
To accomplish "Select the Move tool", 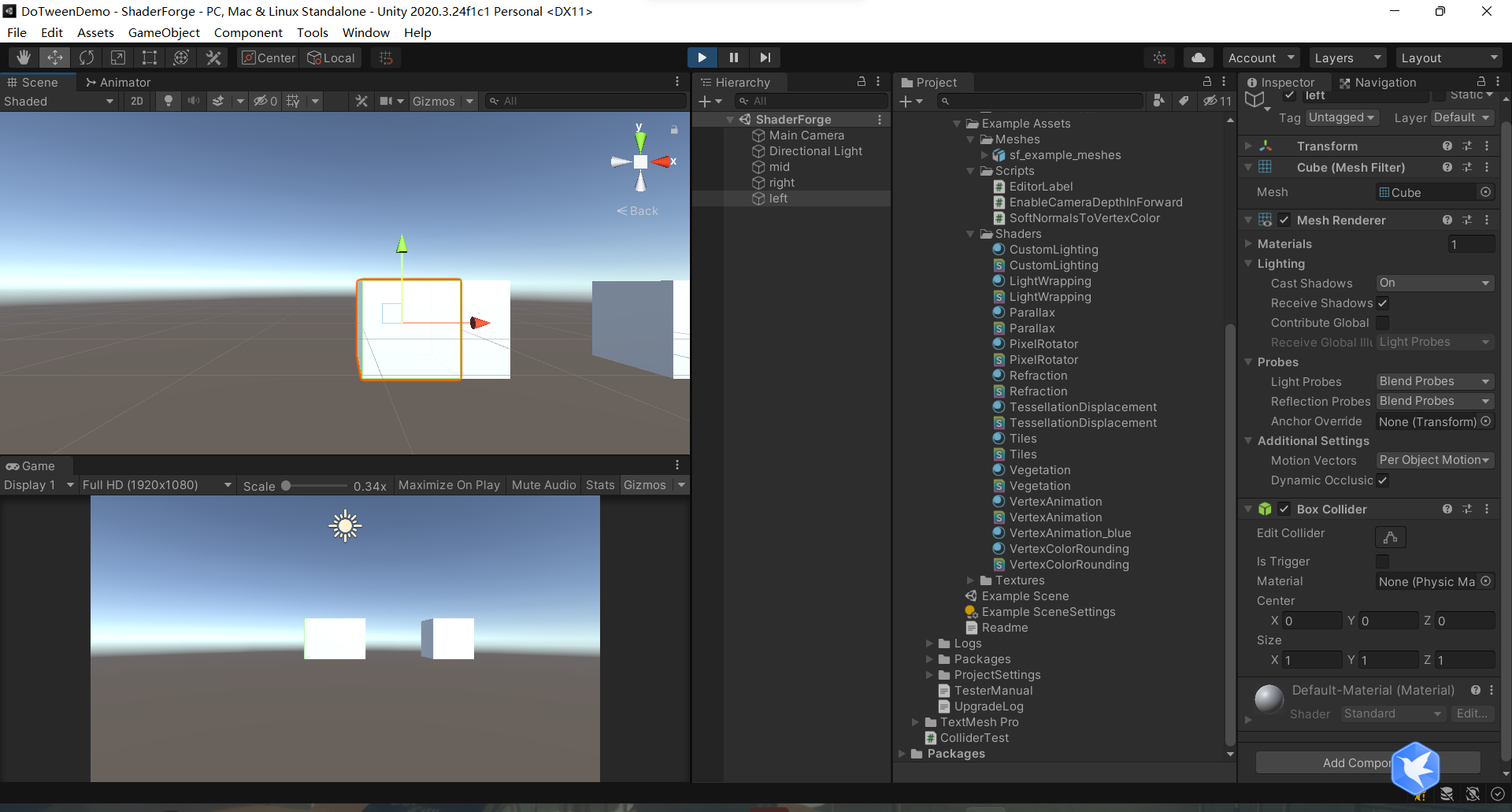I will point(55,57).
